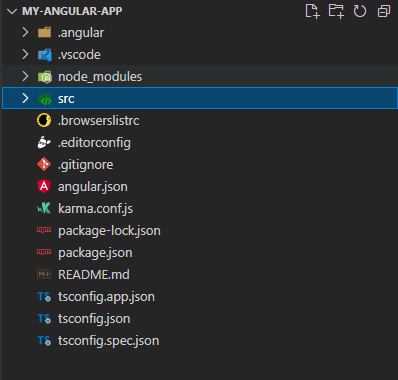Open the .gitignore file
Screen dimensions: 398x380
click(x=86, y=165)
